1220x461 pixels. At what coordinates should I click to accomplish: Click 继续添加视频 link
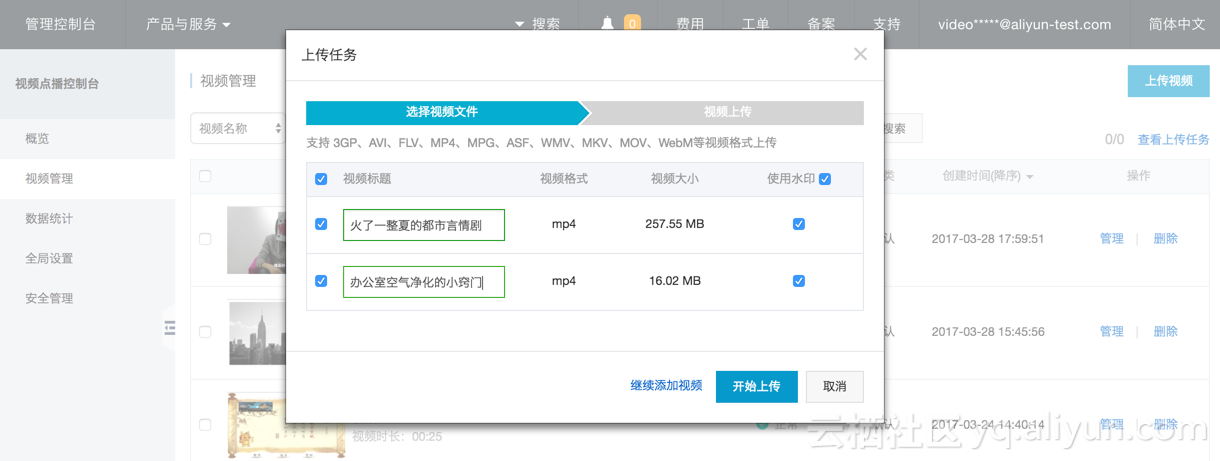click(666, 386)
